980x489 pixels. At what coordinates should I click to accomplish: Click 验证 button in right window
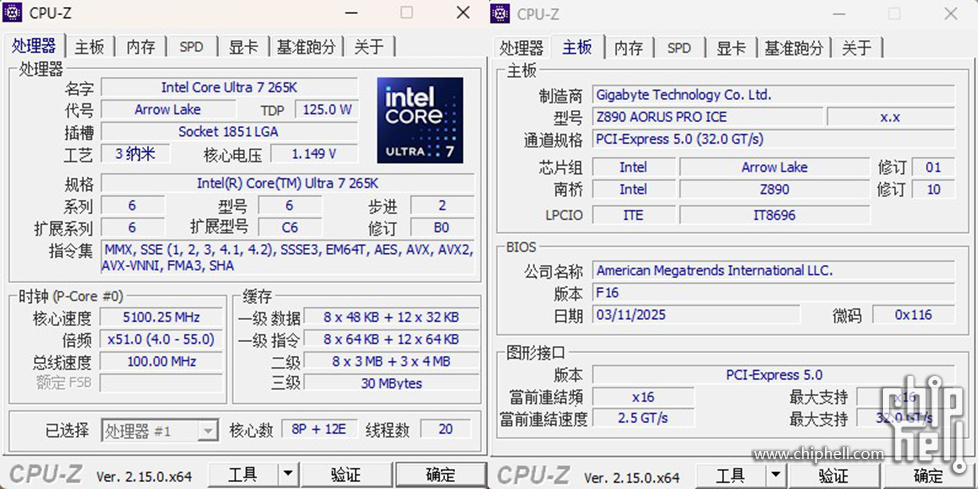tap(834, 476)
